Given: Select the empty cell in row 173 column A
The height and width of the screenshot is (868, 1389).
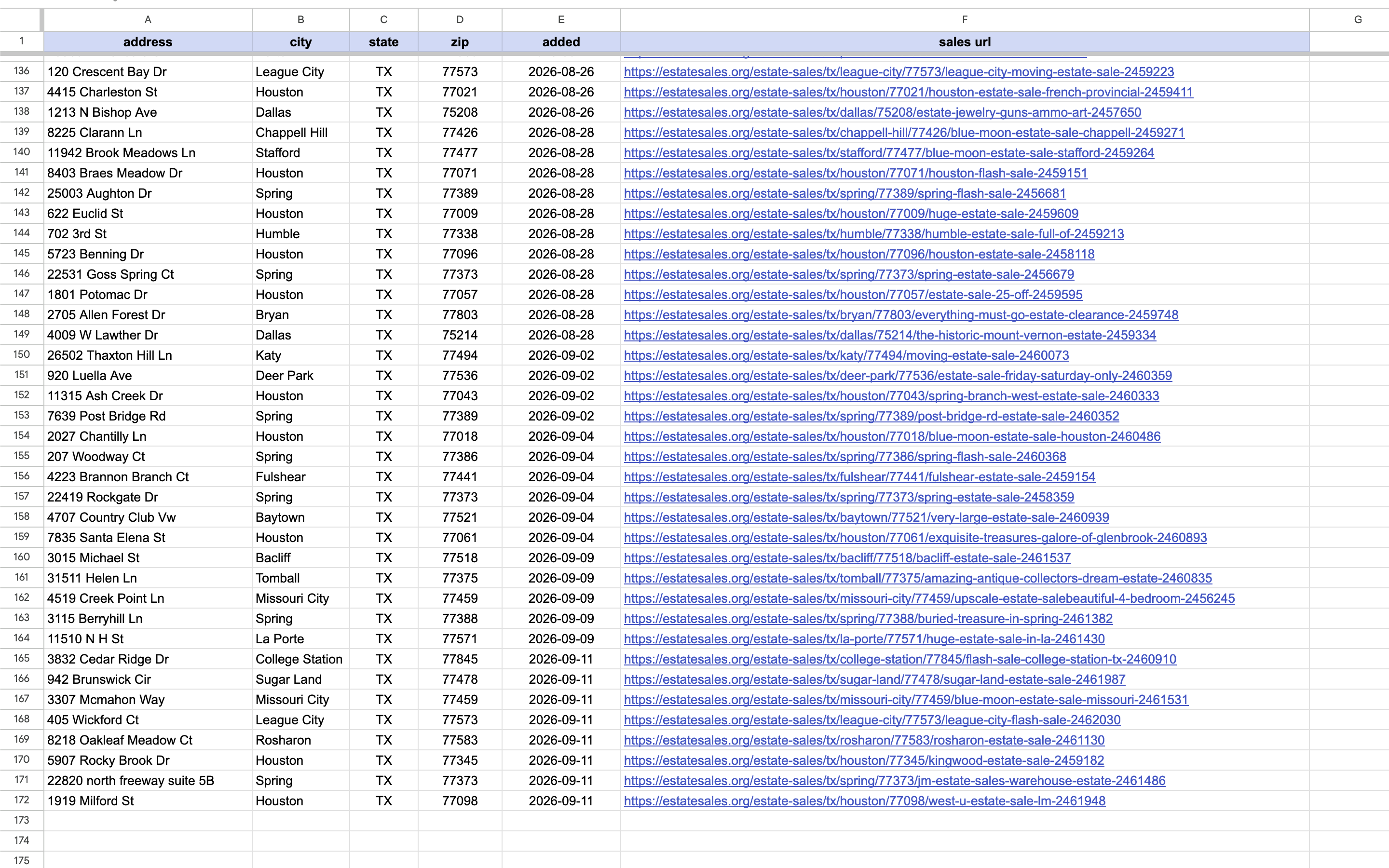Looking at the screenshot, I should [x=148, y=821].
